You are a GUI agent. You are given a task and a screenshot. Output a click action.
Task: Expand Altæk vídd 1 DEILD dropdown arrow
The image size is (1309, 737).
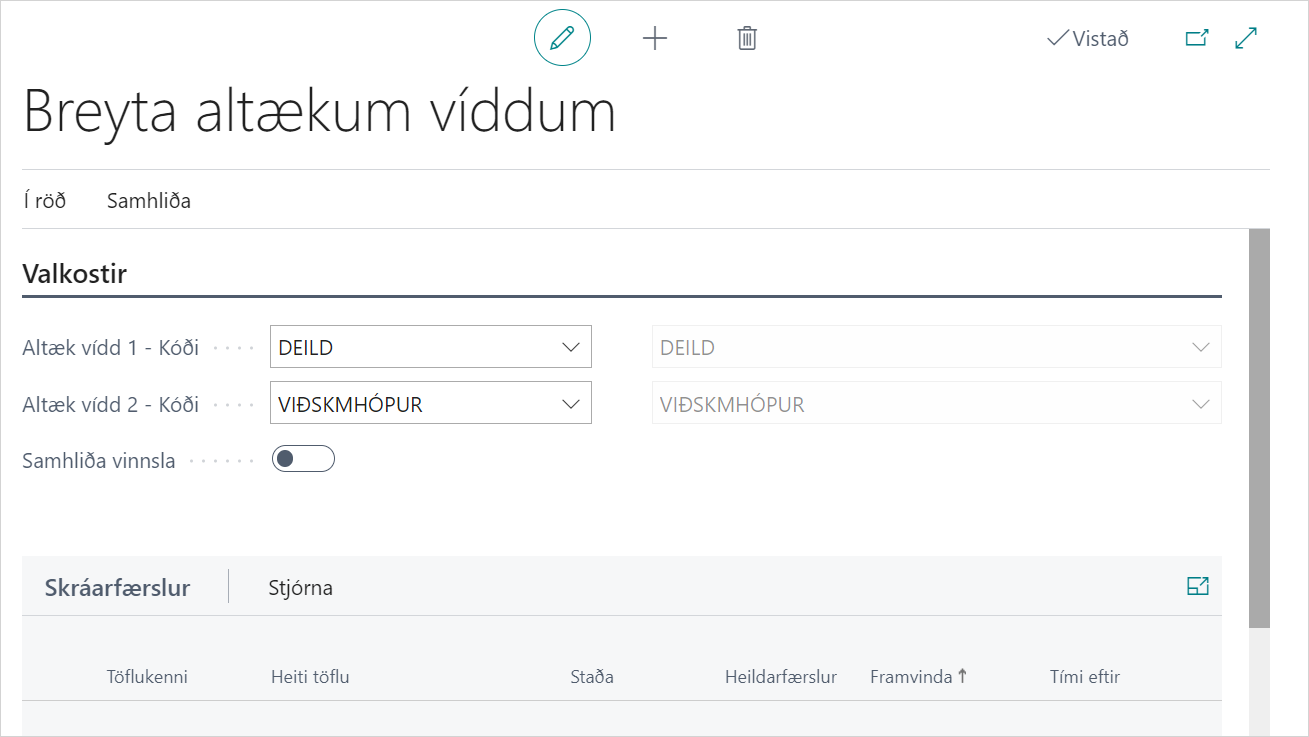pos(571,347)
